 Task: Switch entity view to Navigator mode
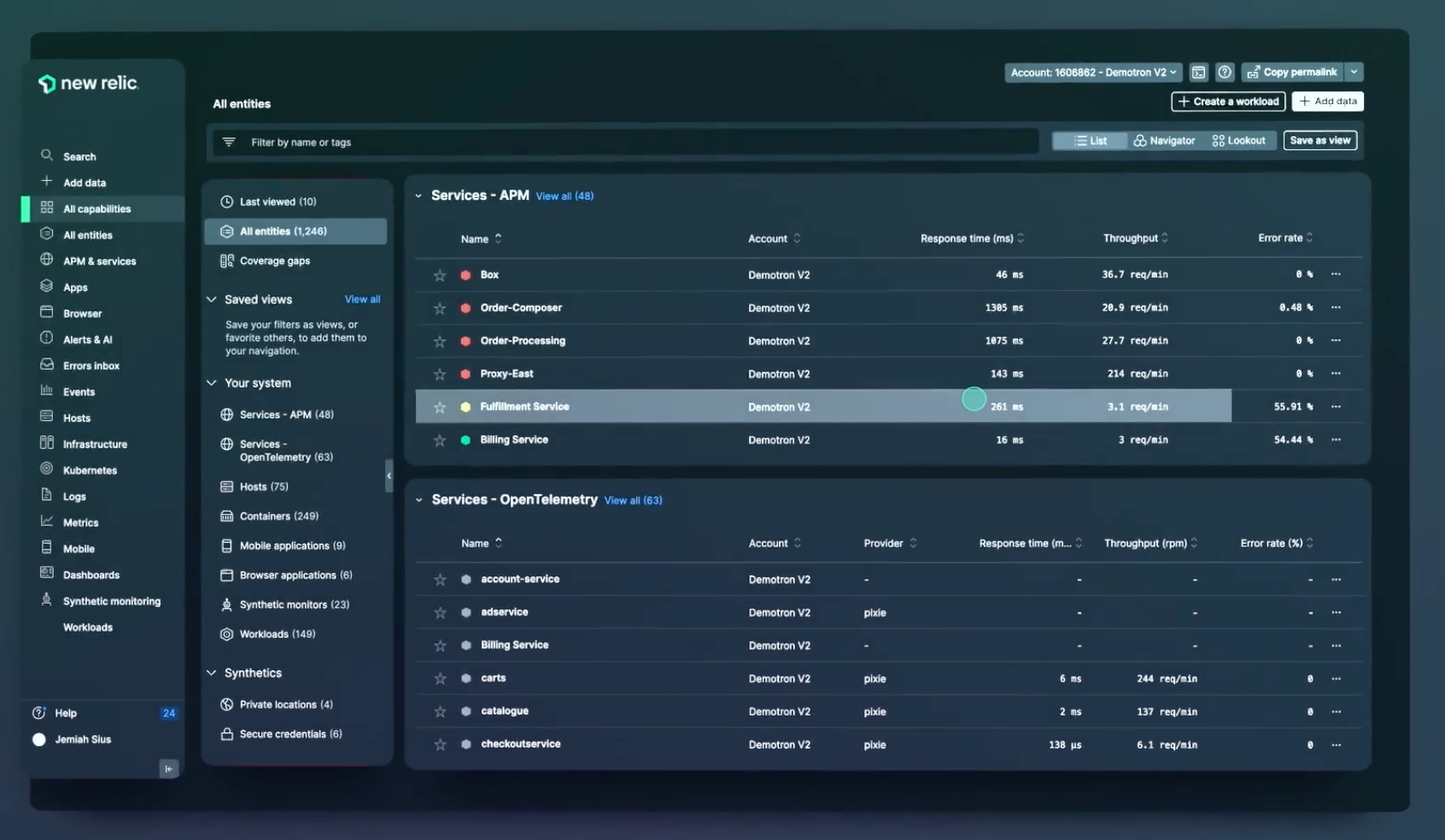coord(1164,140)
